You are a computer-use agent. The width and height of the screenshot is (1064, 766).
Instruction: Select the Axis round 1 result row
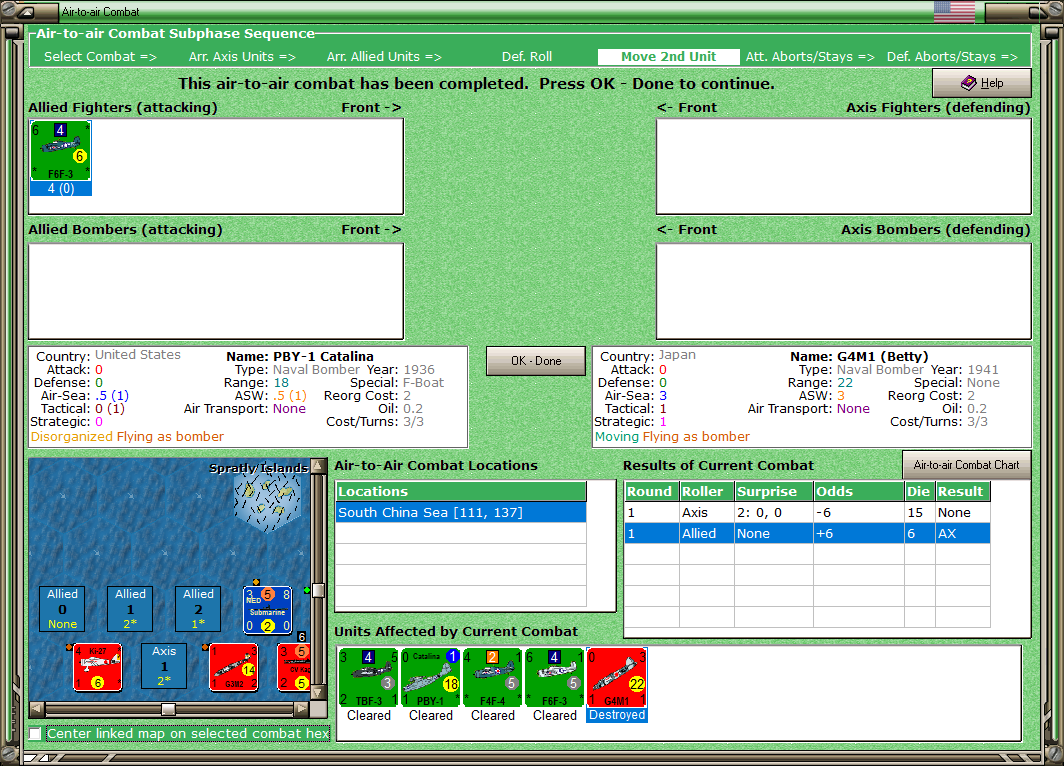(x=807, y=513)
